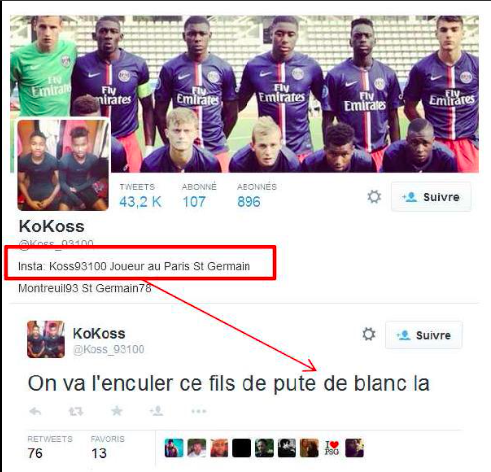
Task: Click the add-person icon under the tweet
Action: 156,411
